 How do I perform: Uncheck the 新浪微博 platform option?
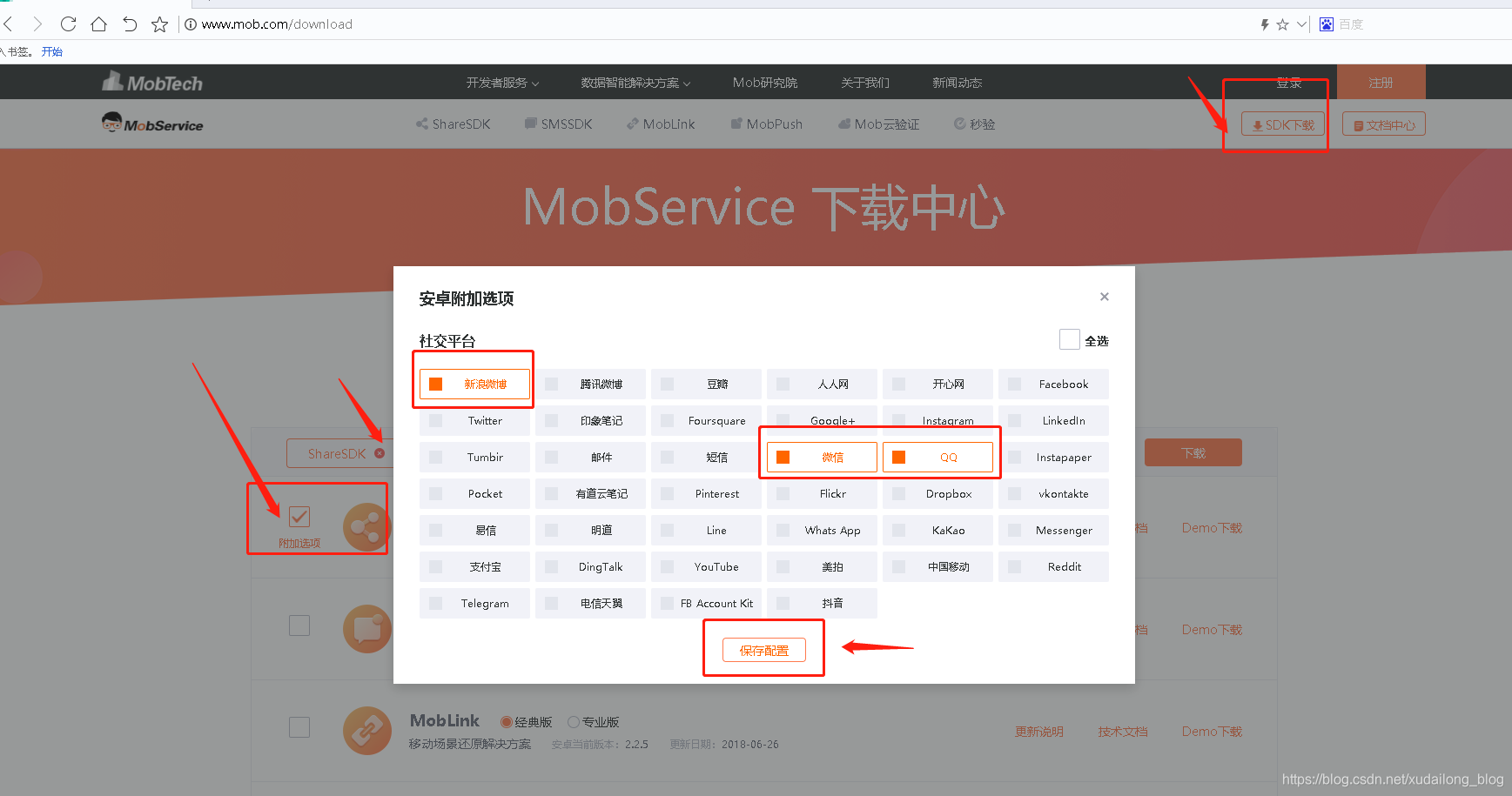coord(474,384)
